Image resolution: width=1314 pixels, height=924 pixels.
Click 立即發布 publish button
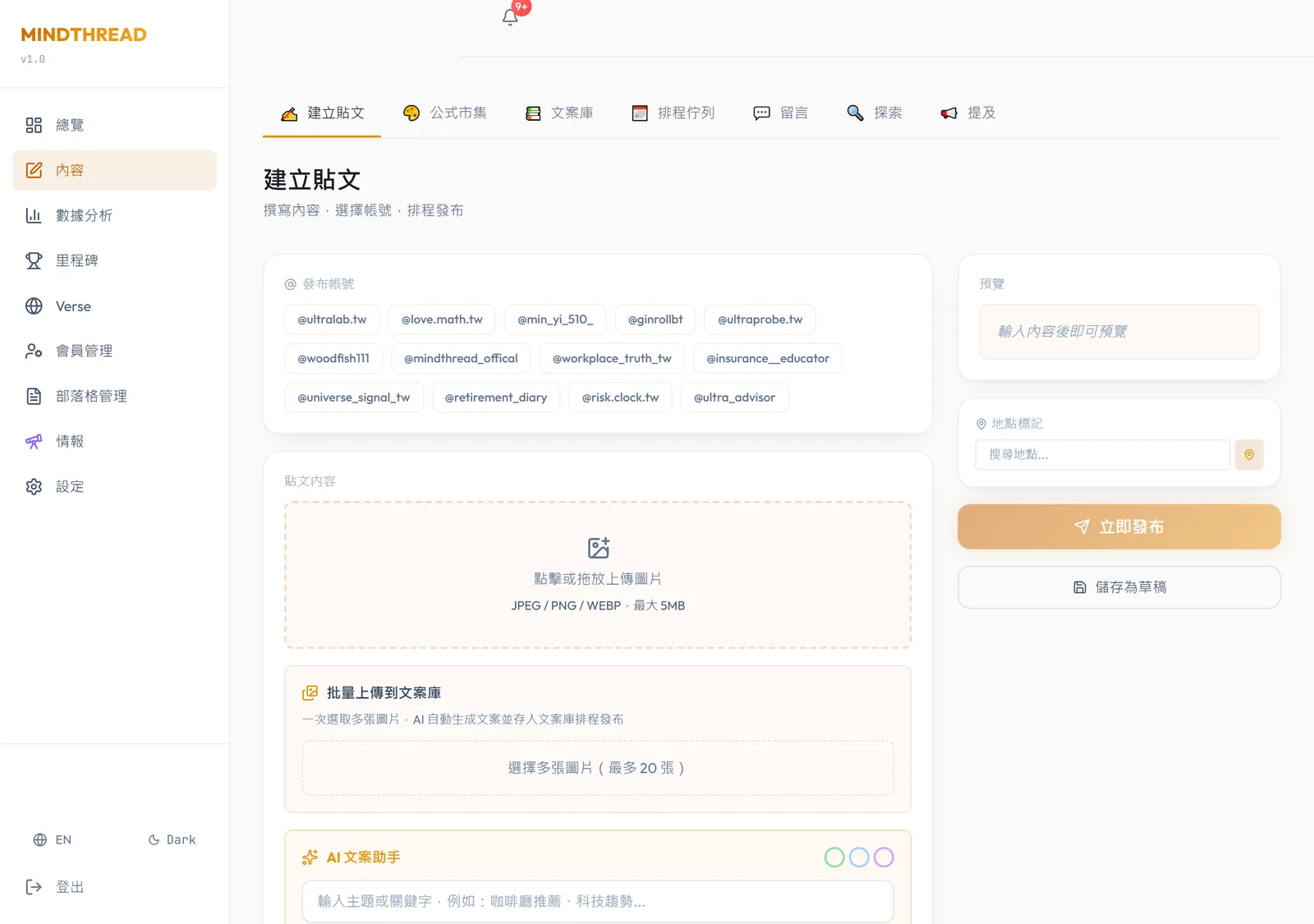(1119, 526)
